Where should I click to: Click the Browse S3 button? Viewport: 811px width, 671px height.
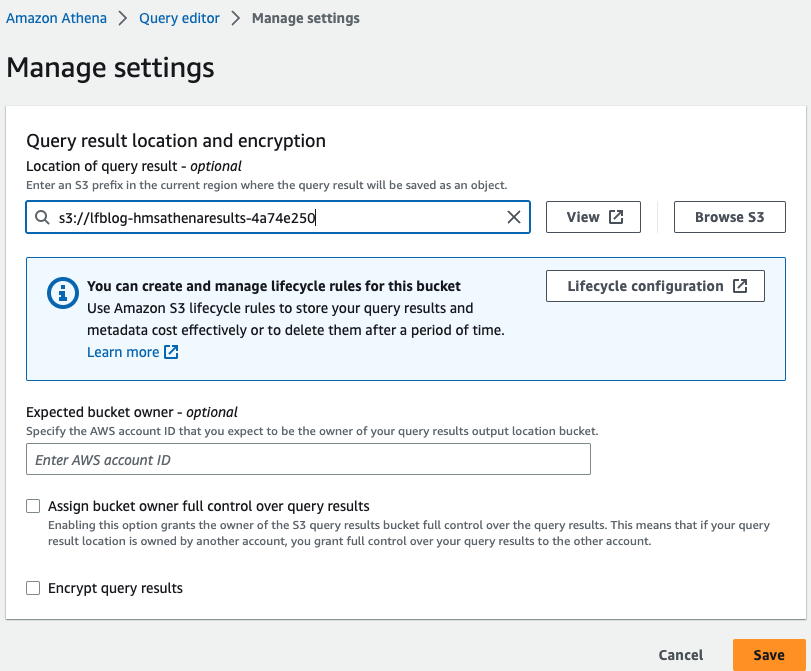pos(729,217)
